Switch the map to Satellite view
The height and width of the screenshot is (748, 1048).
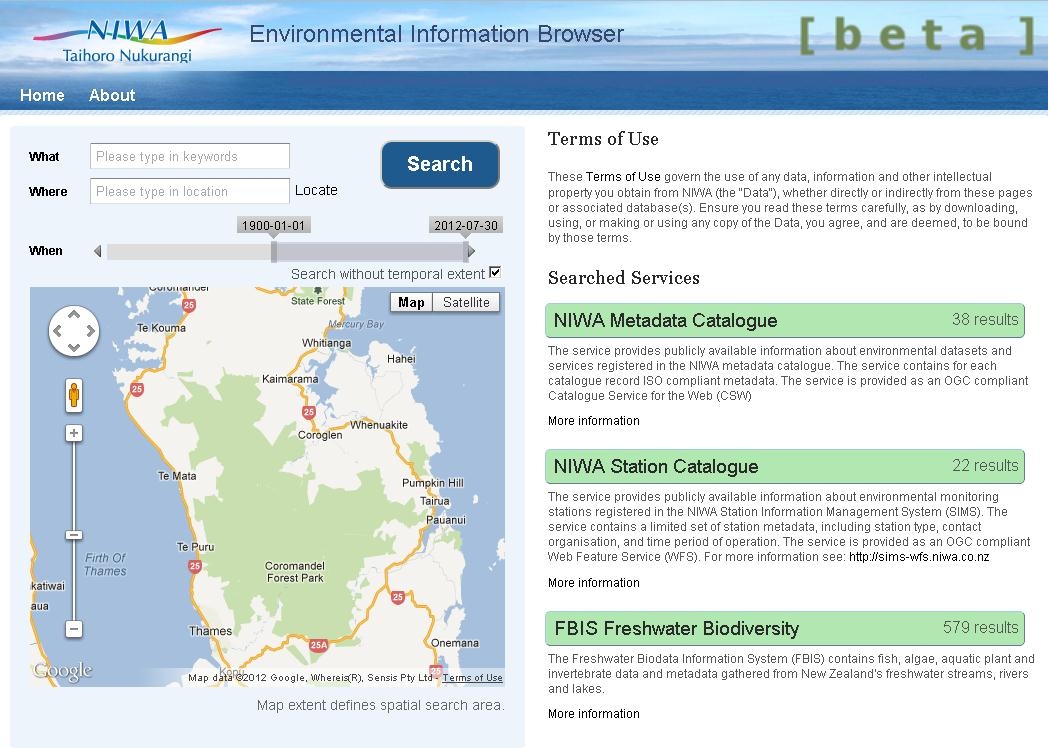(x=466, y=302)
